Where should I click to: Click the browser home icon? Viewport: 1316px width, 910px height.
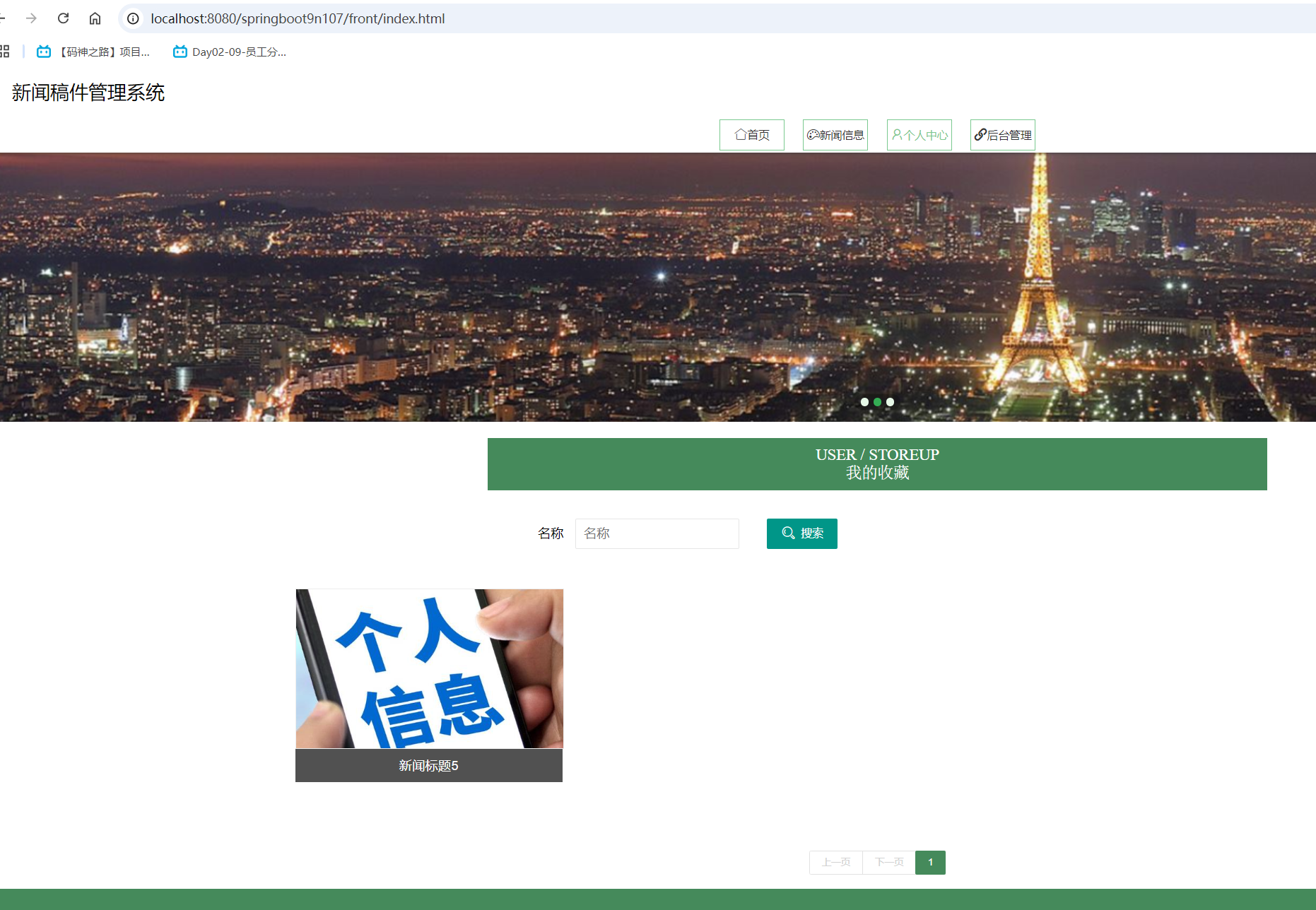click(x=95, y=18)
